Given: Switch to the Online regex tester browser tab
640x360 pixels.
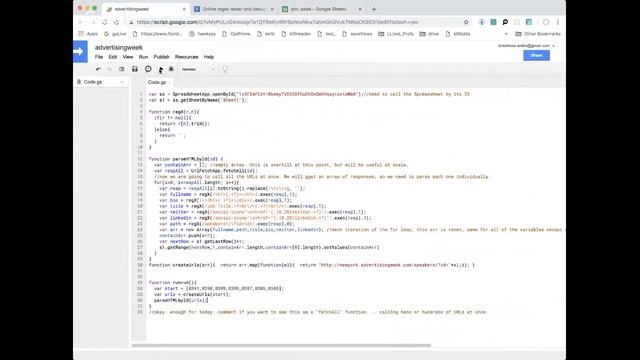Looking at the screenshot, I should [x=234, y=9].
